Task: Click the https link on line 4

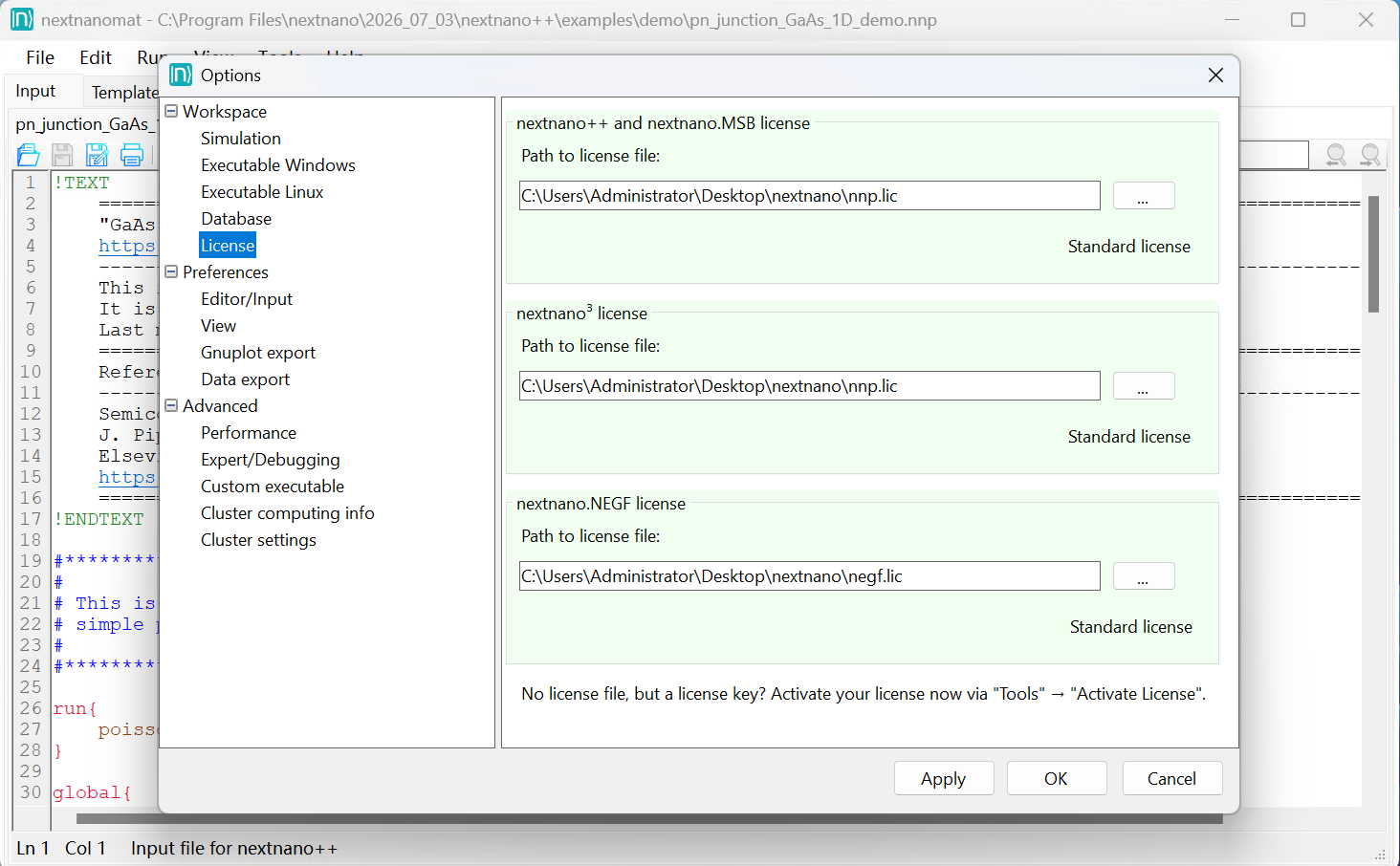Action: click(126, 246)
